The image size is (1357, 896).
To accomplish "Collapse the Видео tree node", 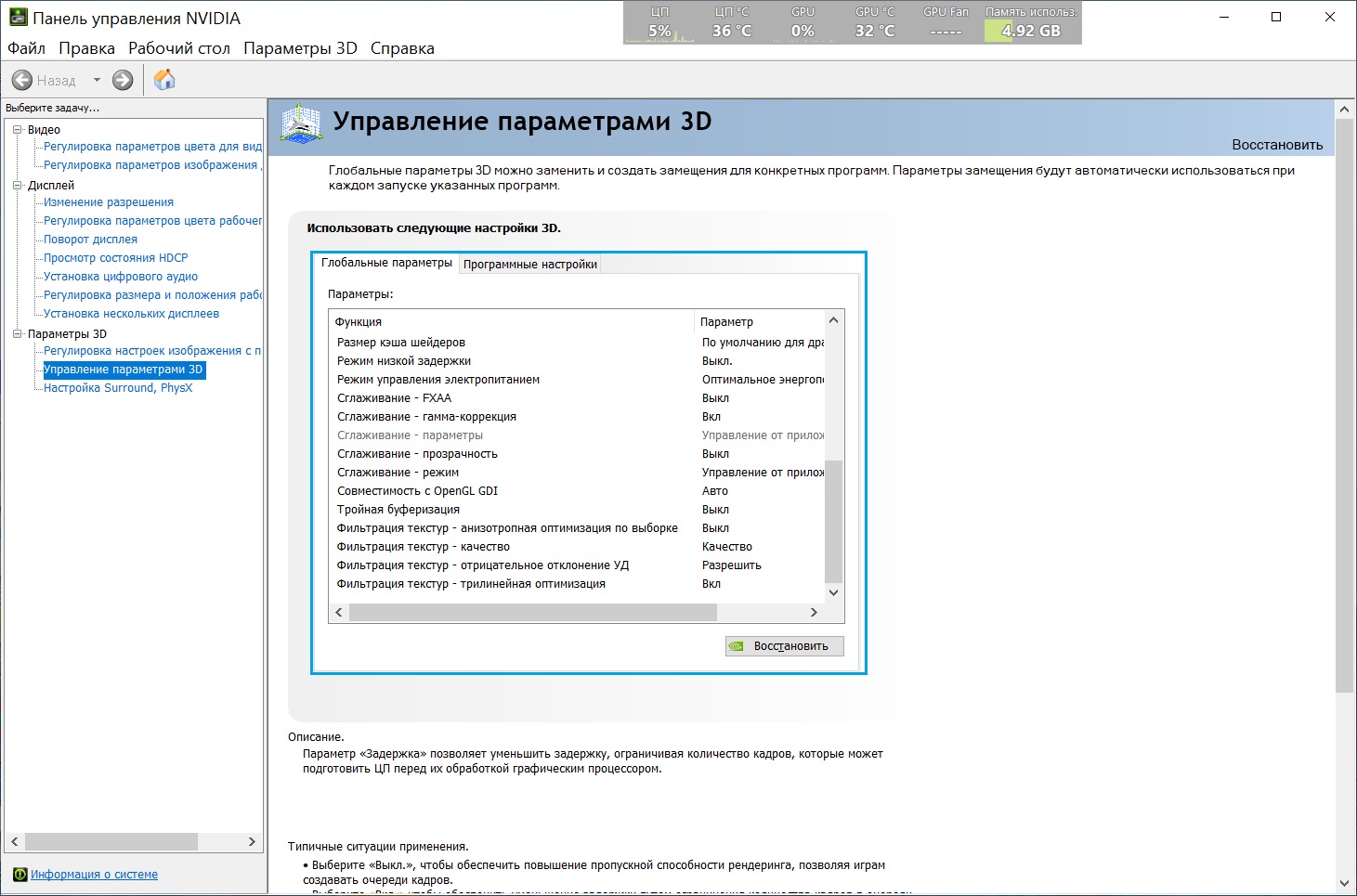I will pos(17,130).
